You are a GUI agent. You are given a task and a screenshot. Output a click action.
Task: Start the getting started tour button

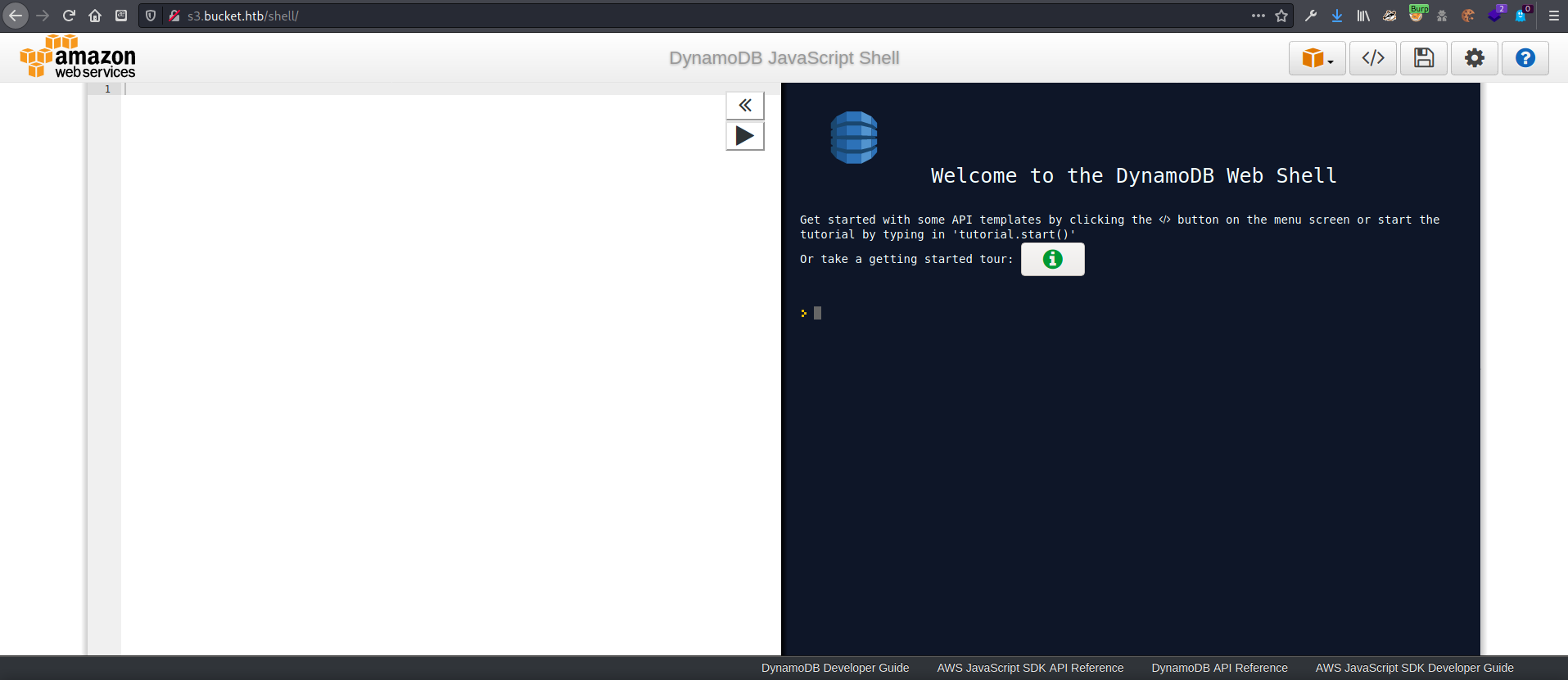click(1053, 259)
